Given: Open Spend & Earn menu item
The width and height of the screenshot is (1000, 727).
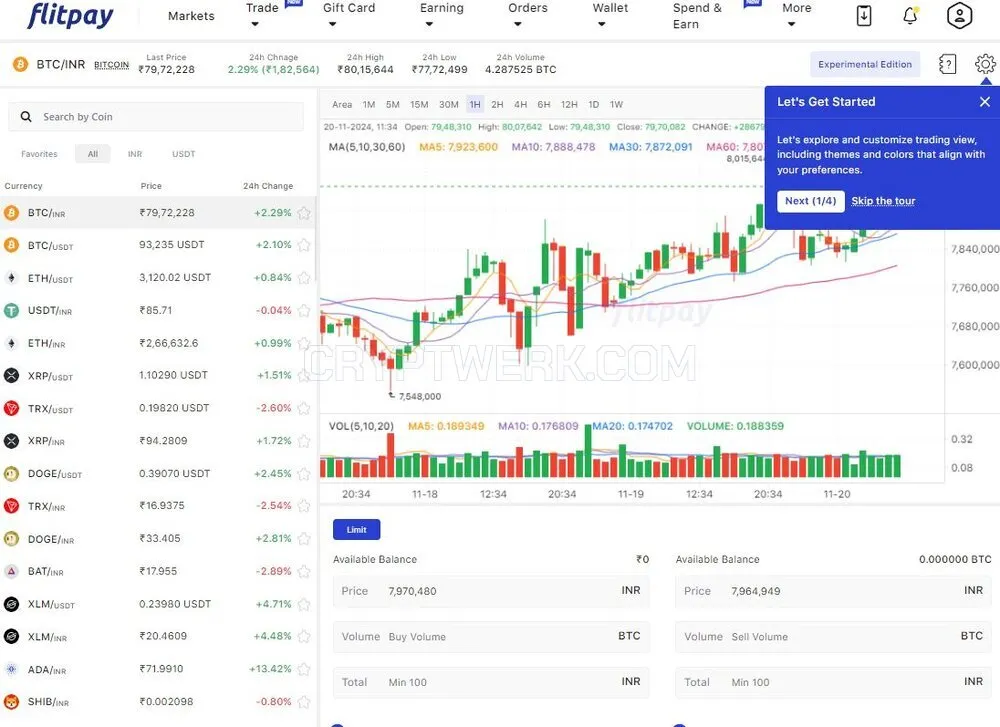Looking at the screenshot, I should click(697, 16).
